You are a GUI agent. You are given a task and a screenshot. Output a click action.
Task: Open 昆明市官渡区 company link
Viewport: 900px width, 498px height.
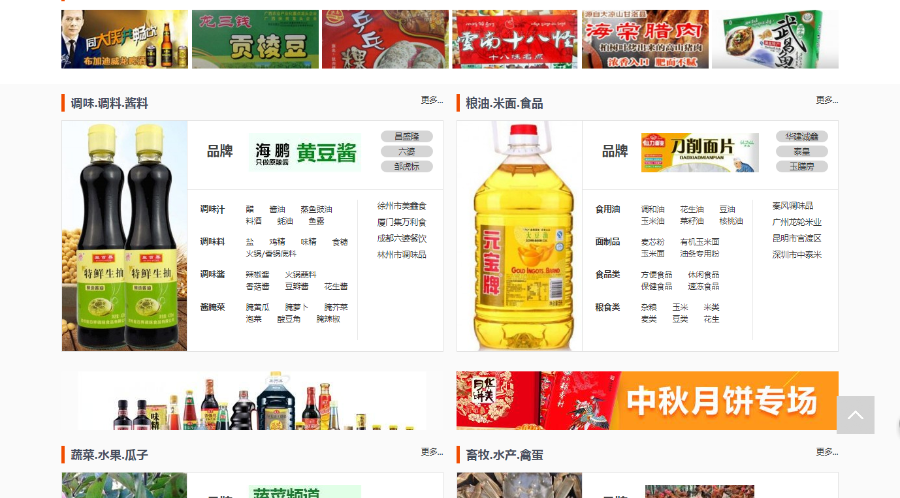coord(797,238)
